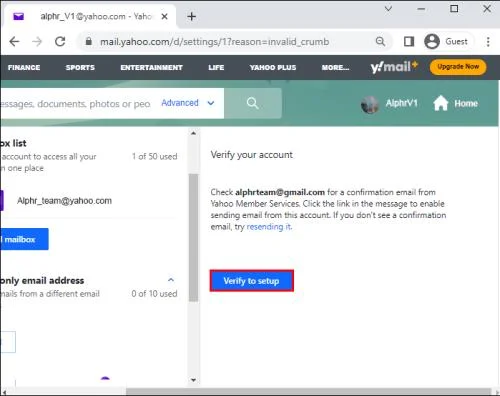Click the browser forward arrow

(37, 42)
